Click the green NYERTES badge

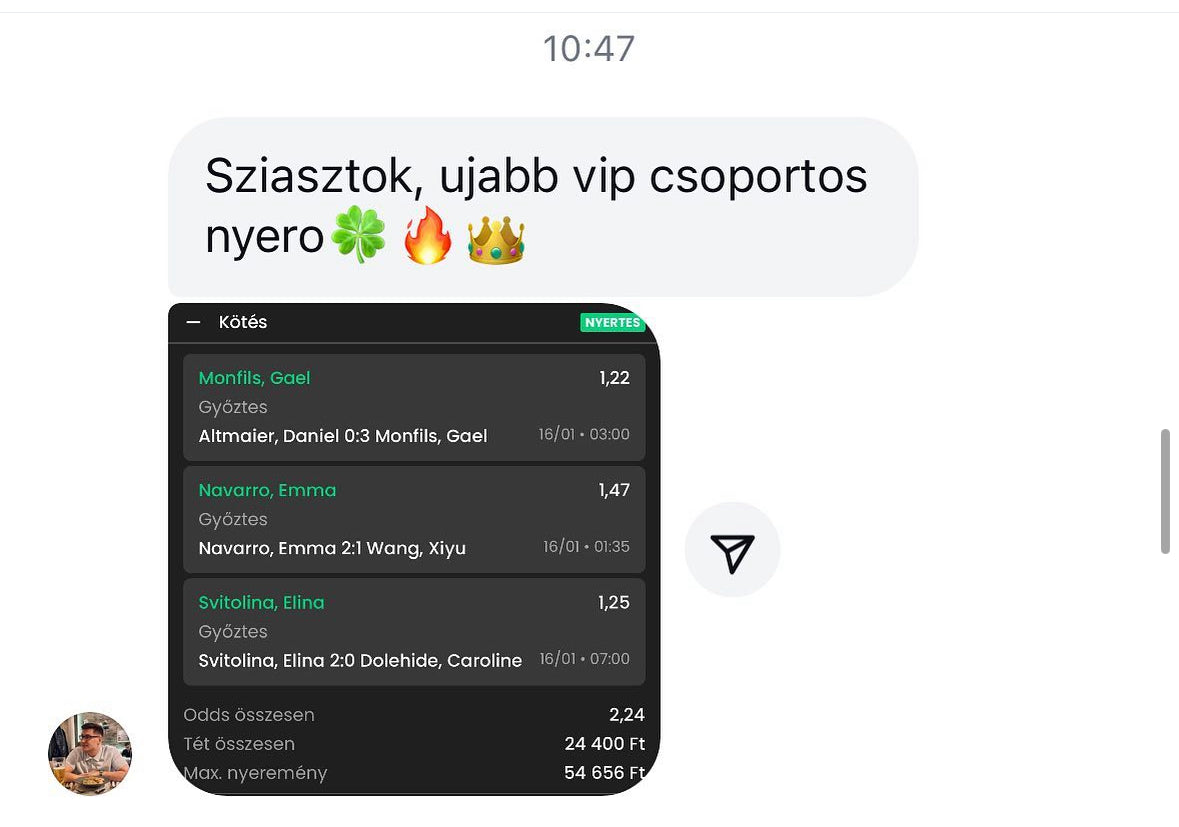612,323
